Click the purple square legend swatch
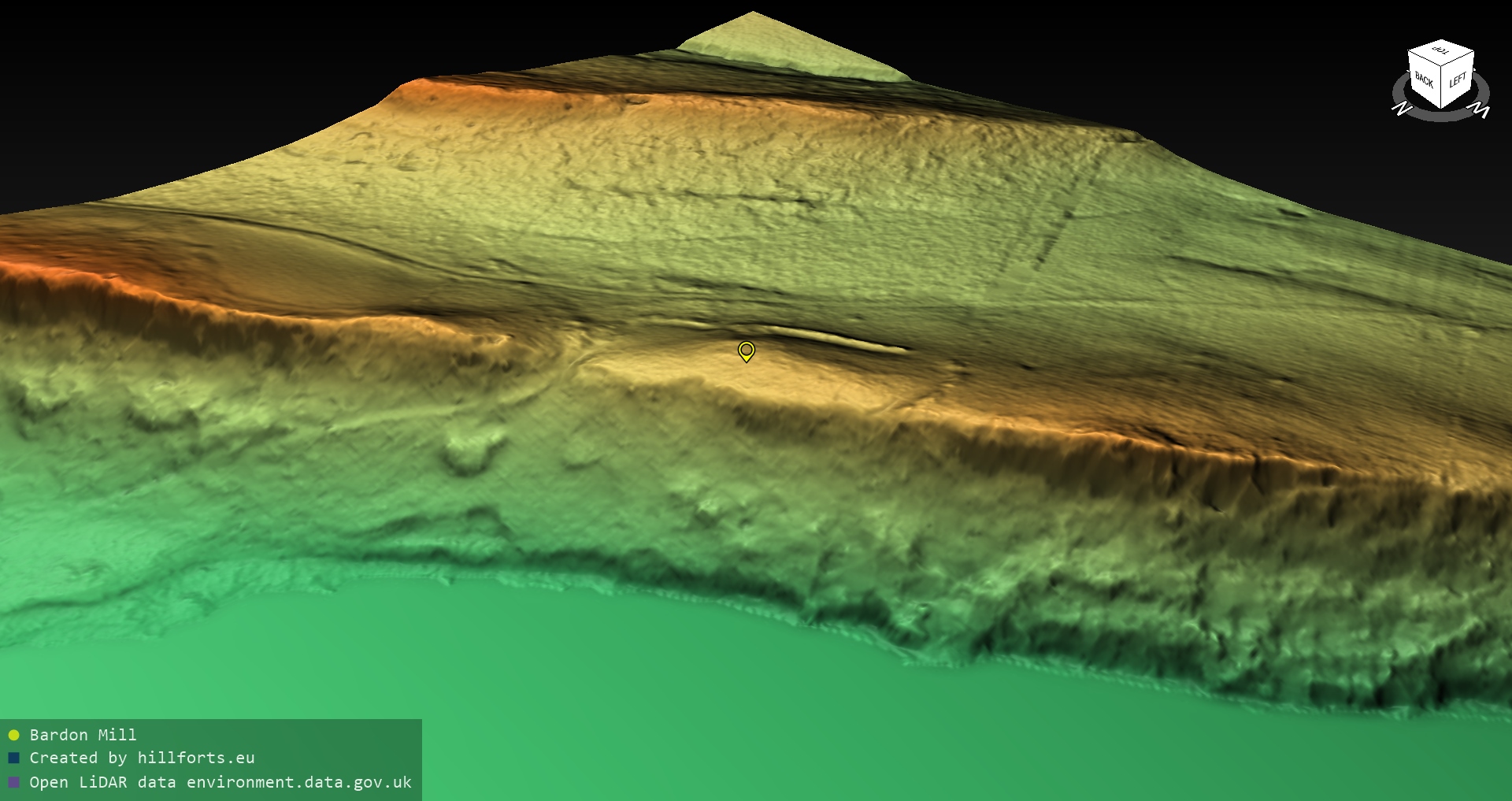1512x801 pixels. coord(13,783)
